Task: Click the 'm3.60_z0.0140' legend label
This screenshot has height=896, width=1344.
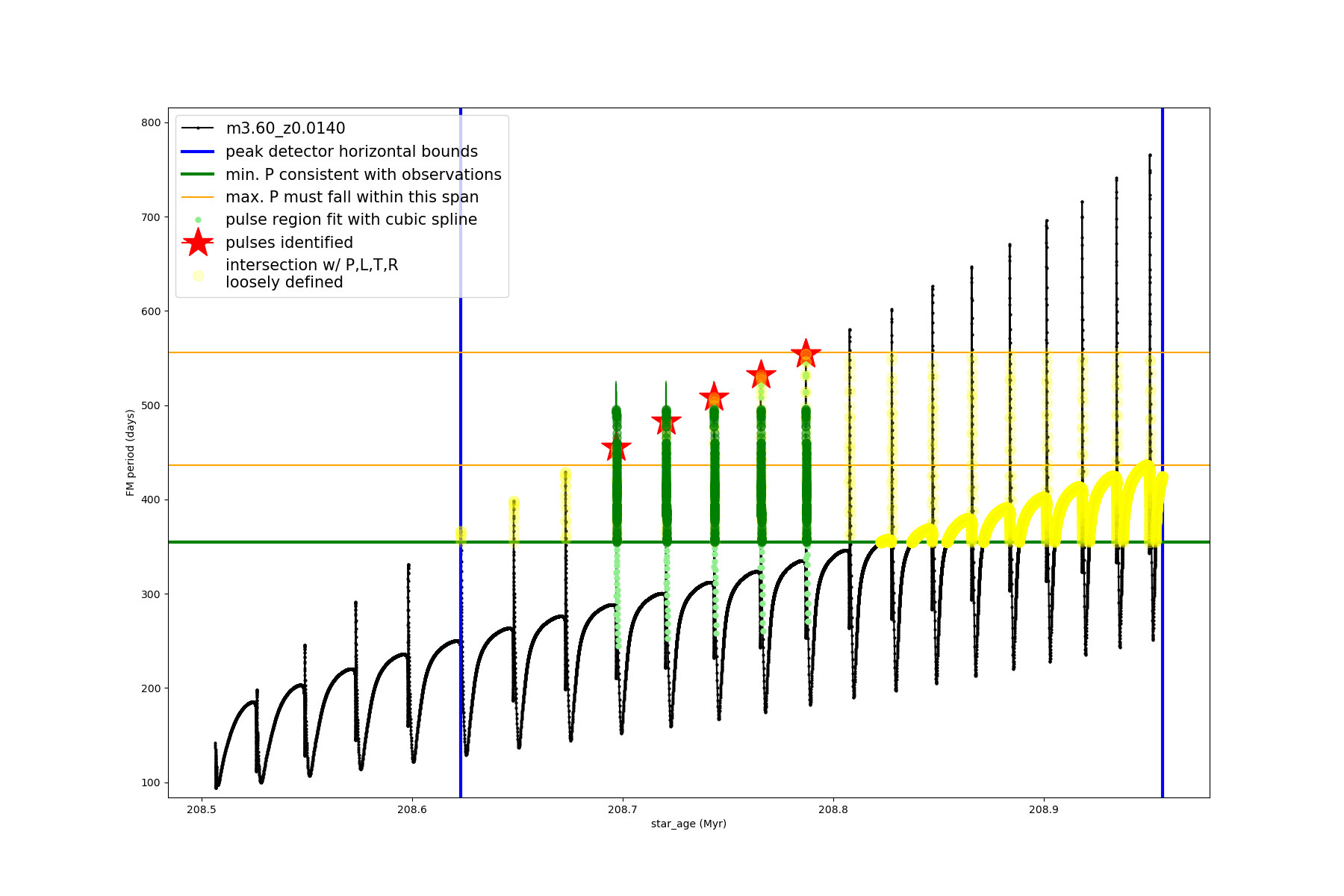Action: point(285,128)
